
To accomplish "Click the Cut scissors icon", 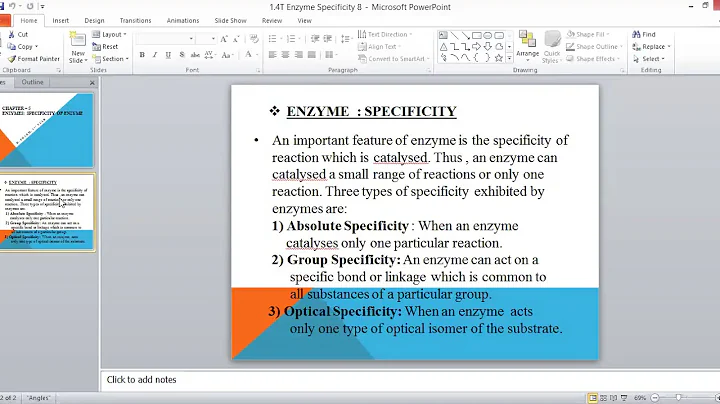I will pyautogui.click(x=11, y=34).
